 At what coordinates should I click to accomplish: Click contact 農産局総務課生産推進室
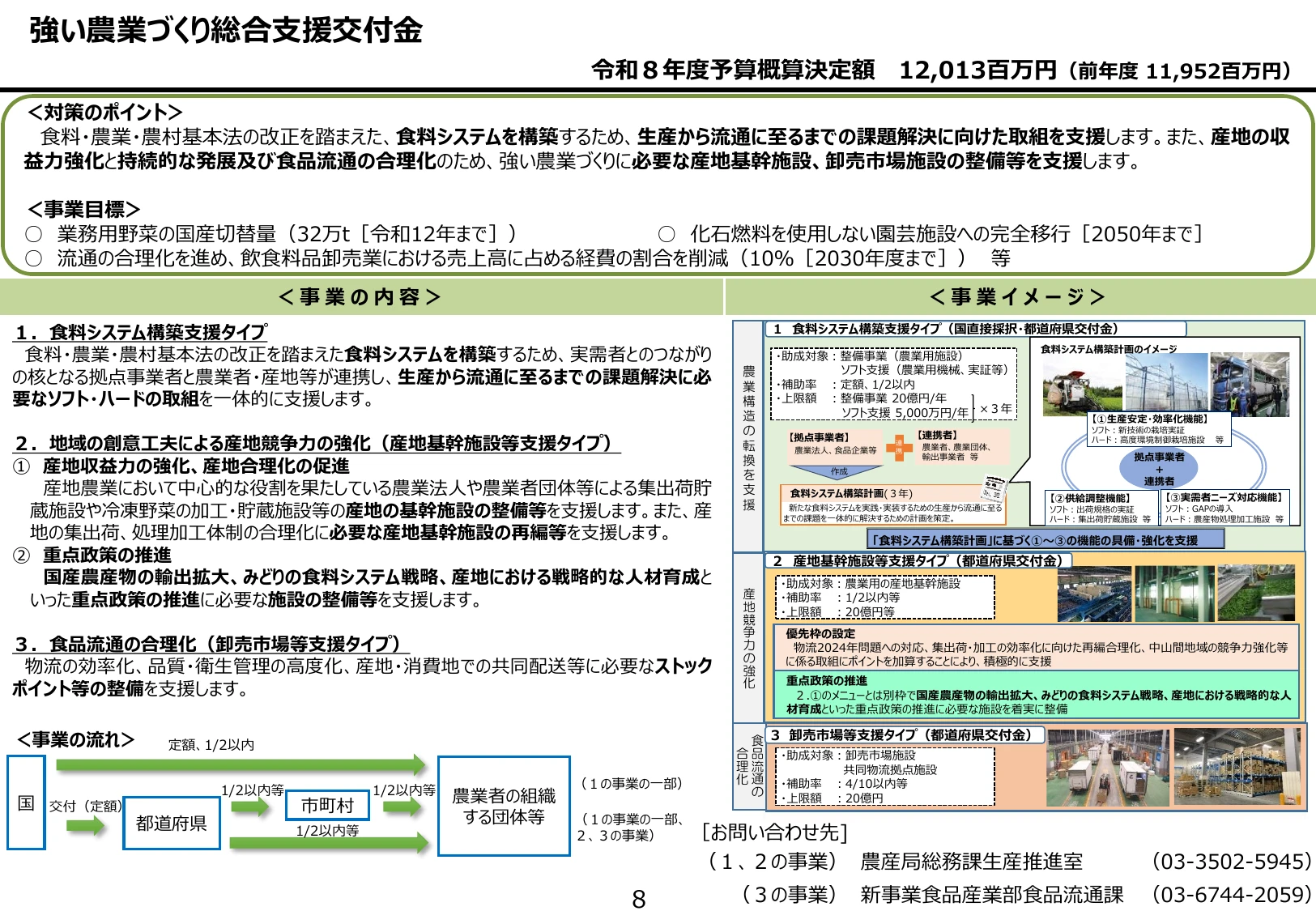(971, 862)
